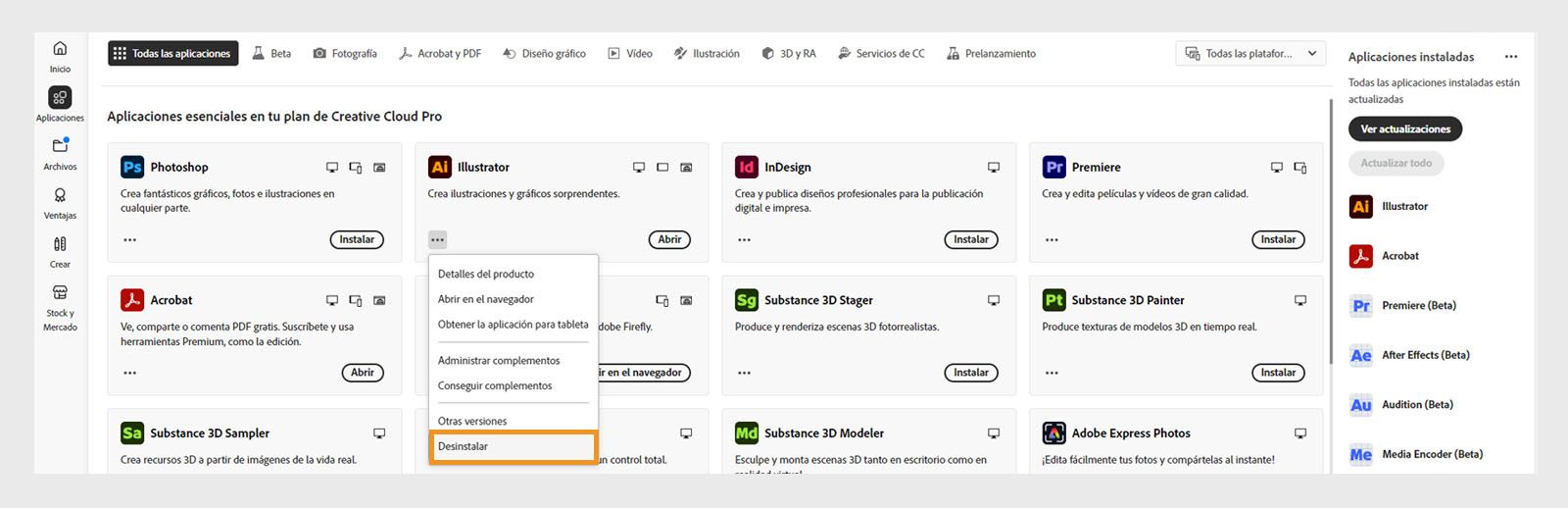Open Premiere (Beta) in the installed list

1402,305
